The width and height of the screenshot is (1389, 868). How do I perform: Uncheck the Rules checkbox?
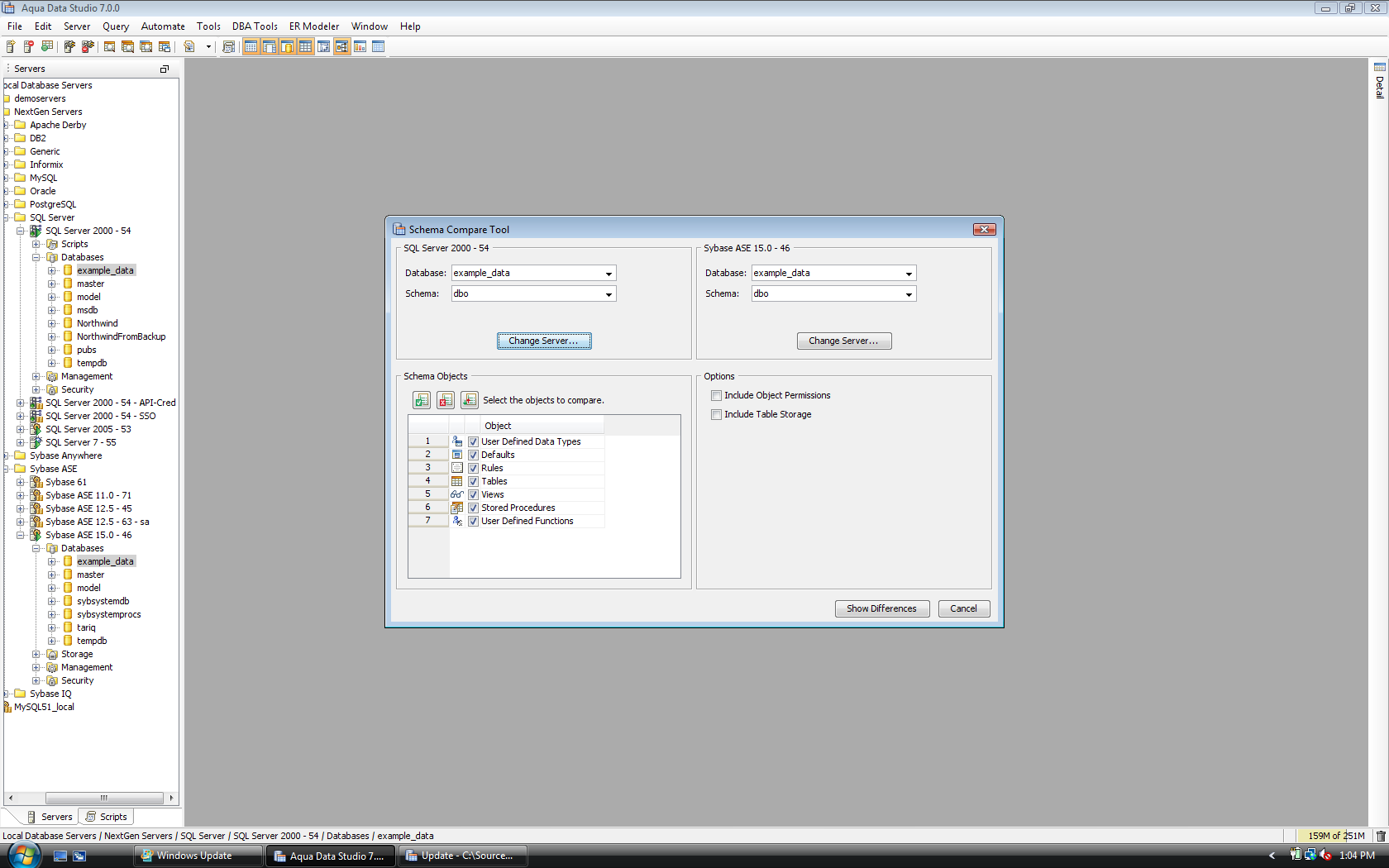(474, 468)
